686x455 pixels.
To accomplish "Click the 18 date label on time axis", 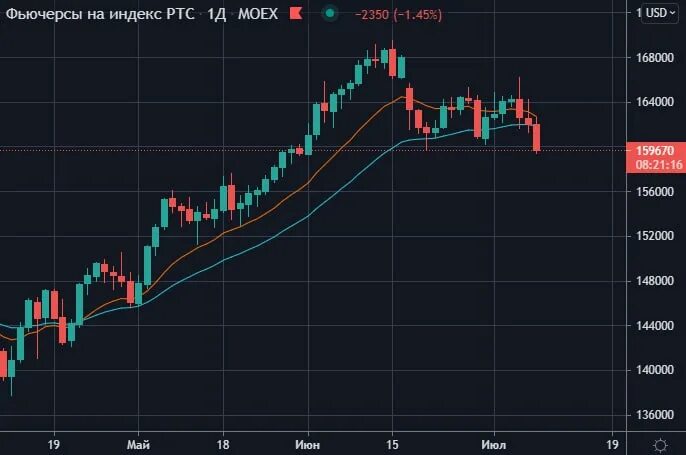I will coord(223,445).
